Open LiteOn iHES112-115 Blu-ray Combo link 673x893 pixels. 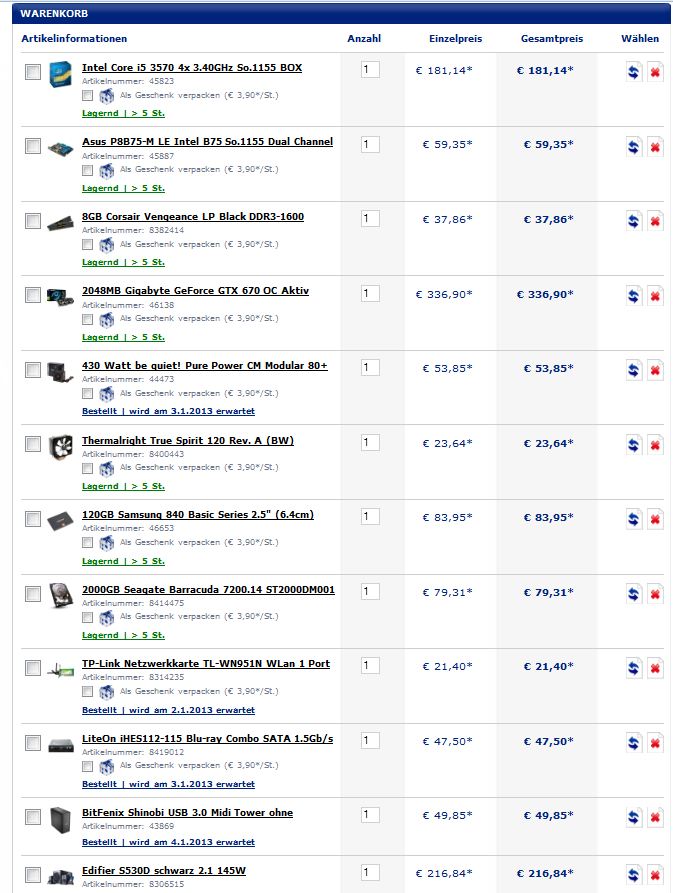[x=207, y=738]
